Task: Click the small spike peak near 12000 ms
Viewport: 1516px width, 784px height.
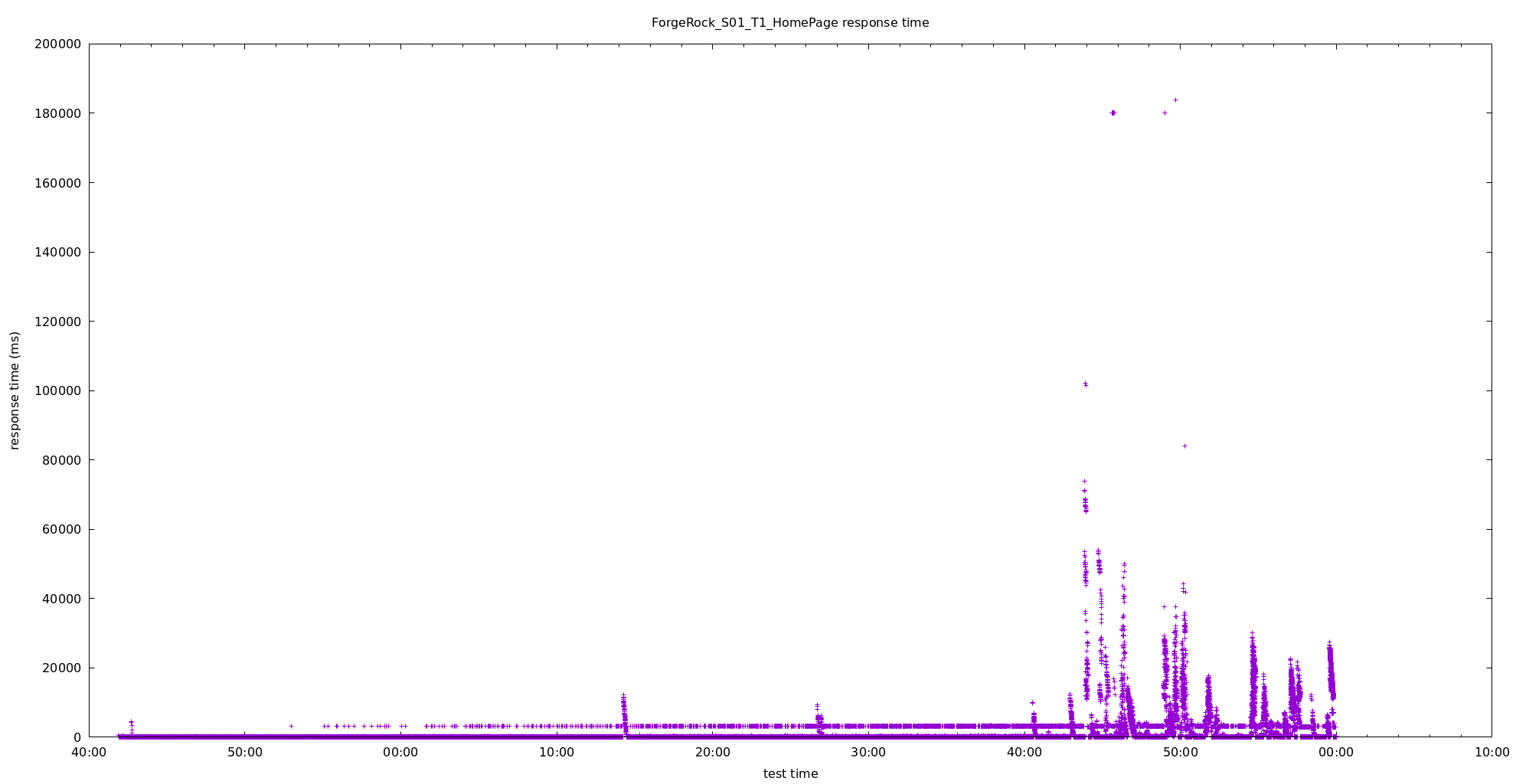Action: tap(623, 696)
